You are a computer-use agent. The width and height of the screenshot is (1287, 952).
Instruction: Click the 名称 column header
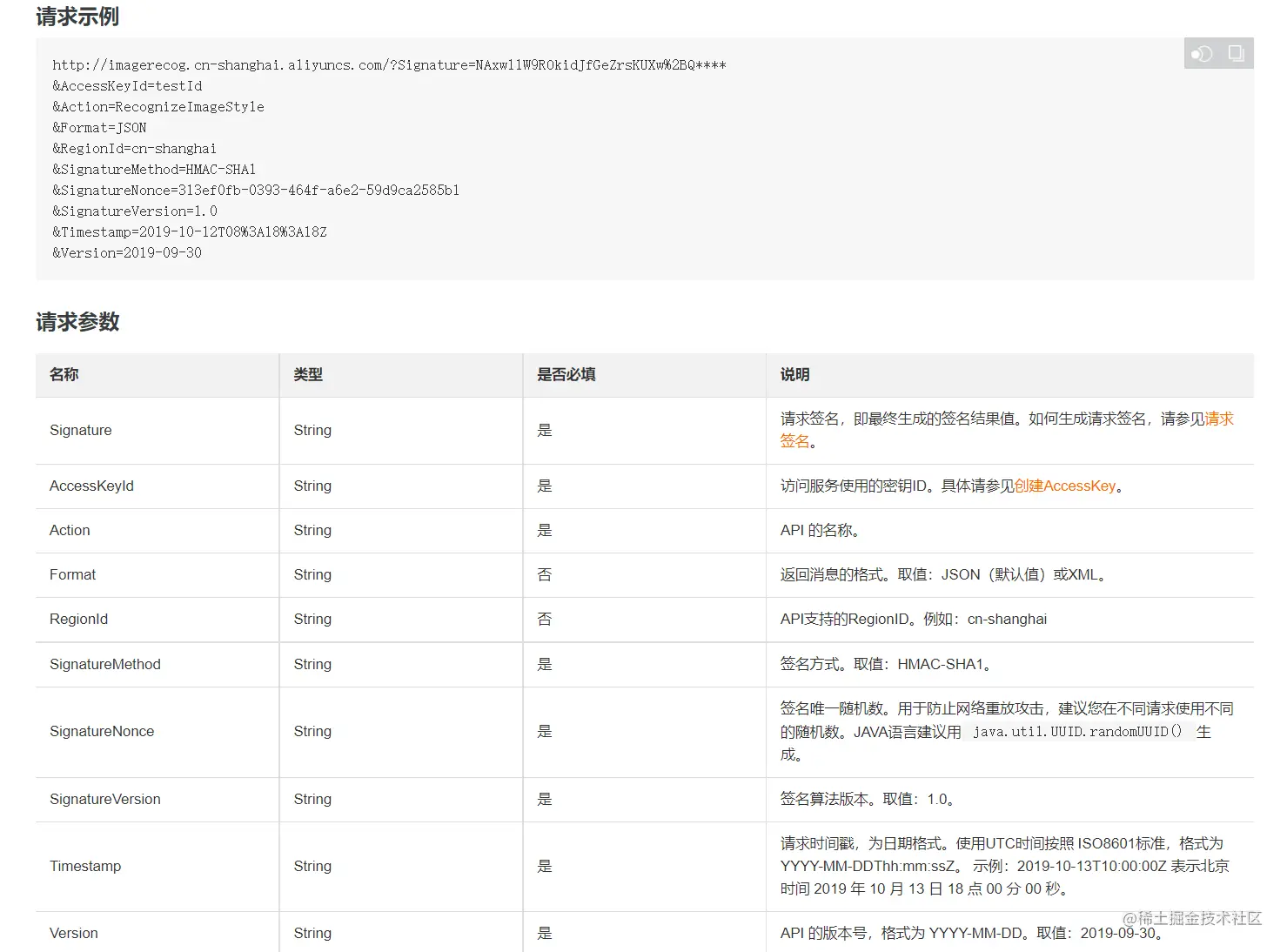[63, 374]
